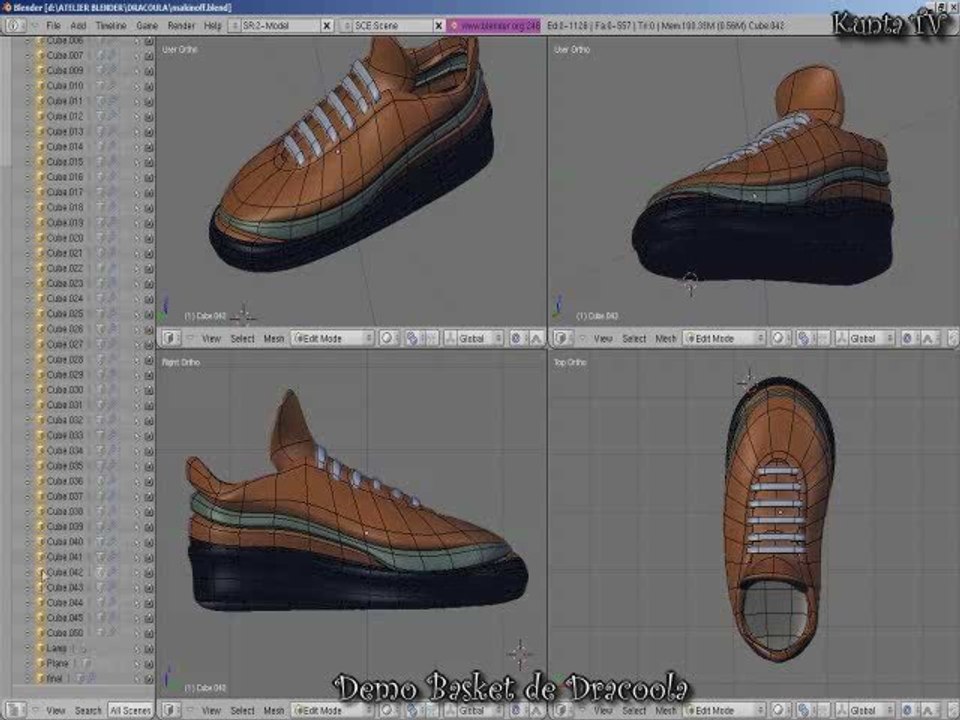Click the object icon of the final row
Image resolution: width=960 pixels, height=720 pixels.
(x=40, y=678)
